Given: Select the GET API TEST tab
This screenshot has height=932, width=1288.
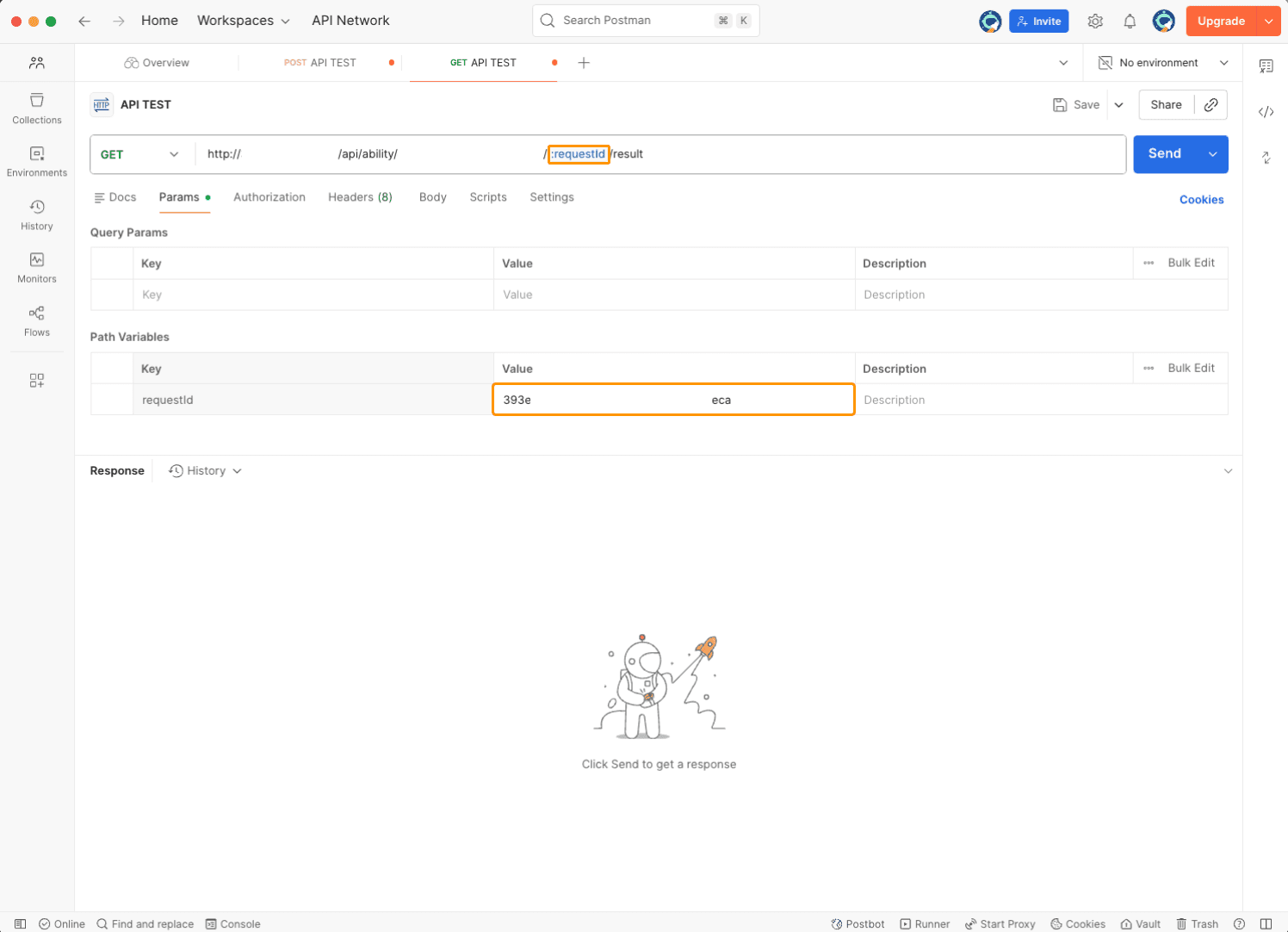Looking at the screenshot, I should [483, 63].
